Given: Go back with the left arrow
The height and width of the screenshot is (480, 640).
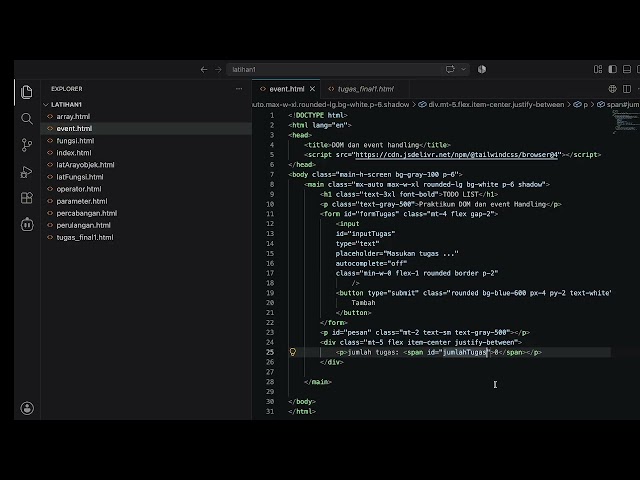Looking at the screenshot, I should (204, 69).
